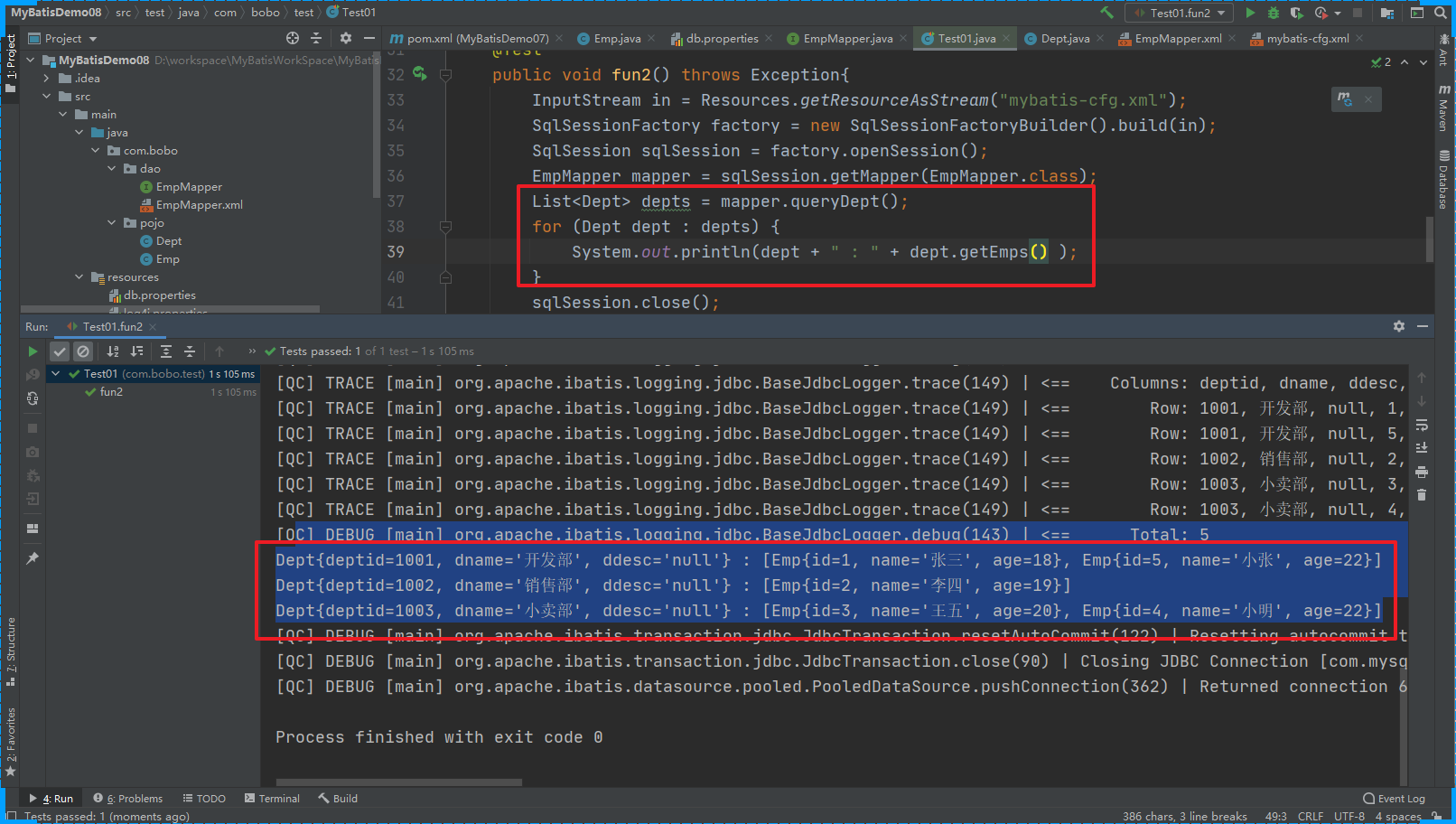The width and height of the screenshot is (1456, 824).
Task: Load Maven changes in the floating popup
Action: tap(1345, 98)
